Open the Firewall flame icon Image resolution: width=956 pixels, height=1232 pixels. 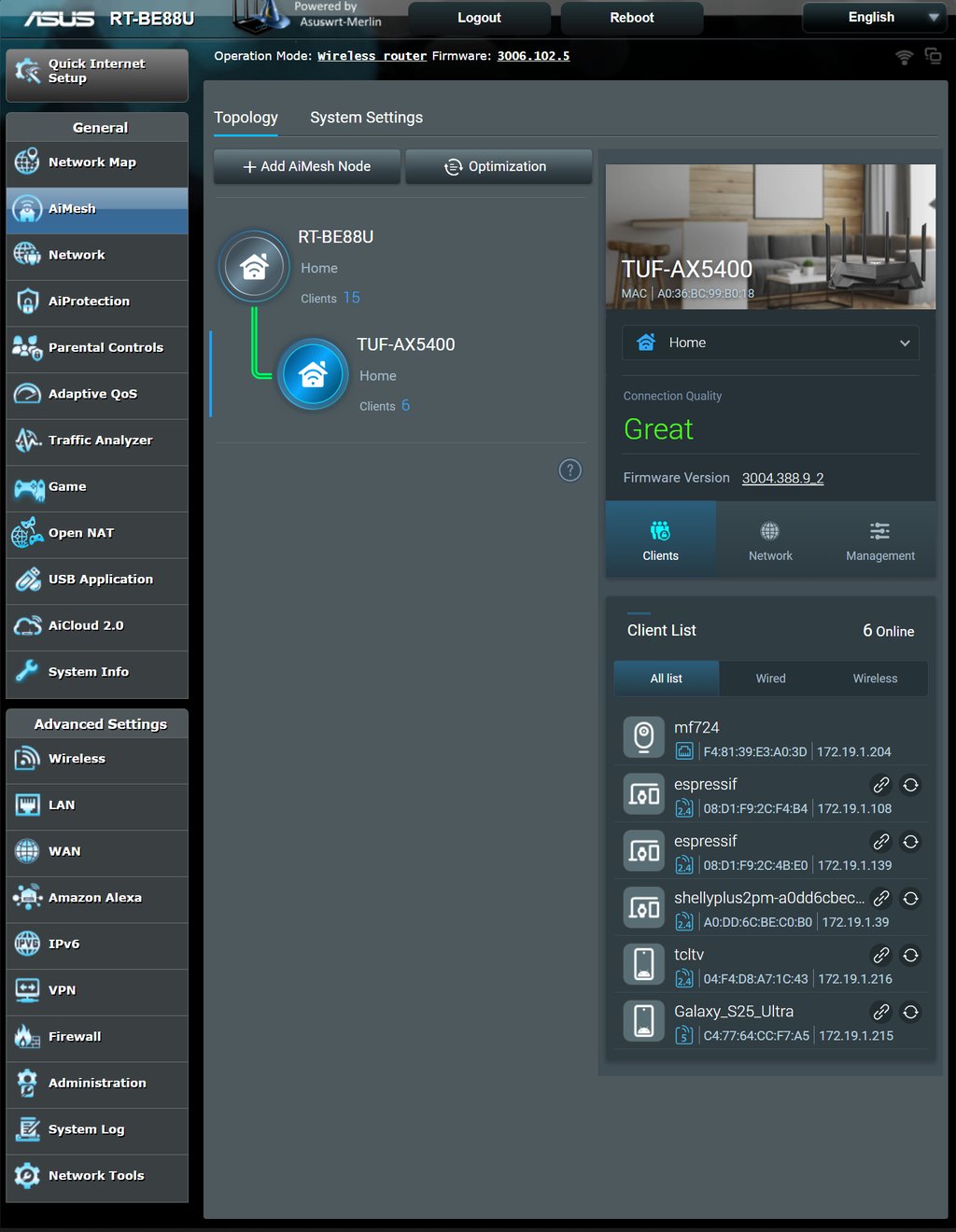point(27,1036)
